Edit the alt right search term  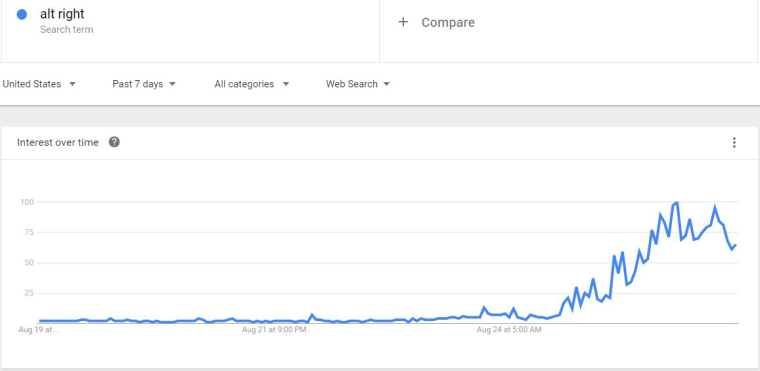tap(62, 14)
